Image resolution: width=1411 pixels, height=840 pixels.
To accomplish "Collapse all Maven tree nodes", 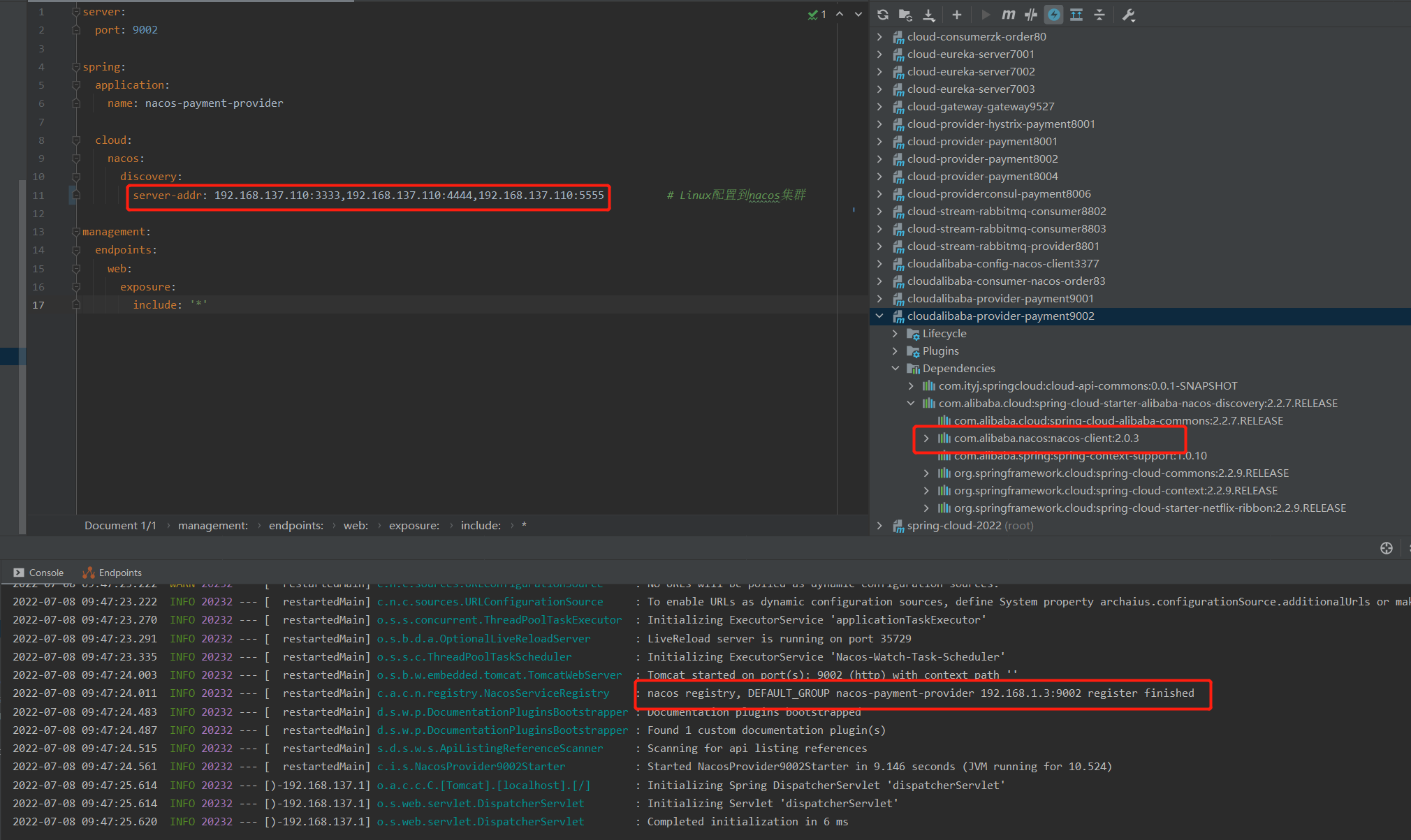I will (1099, 15).
